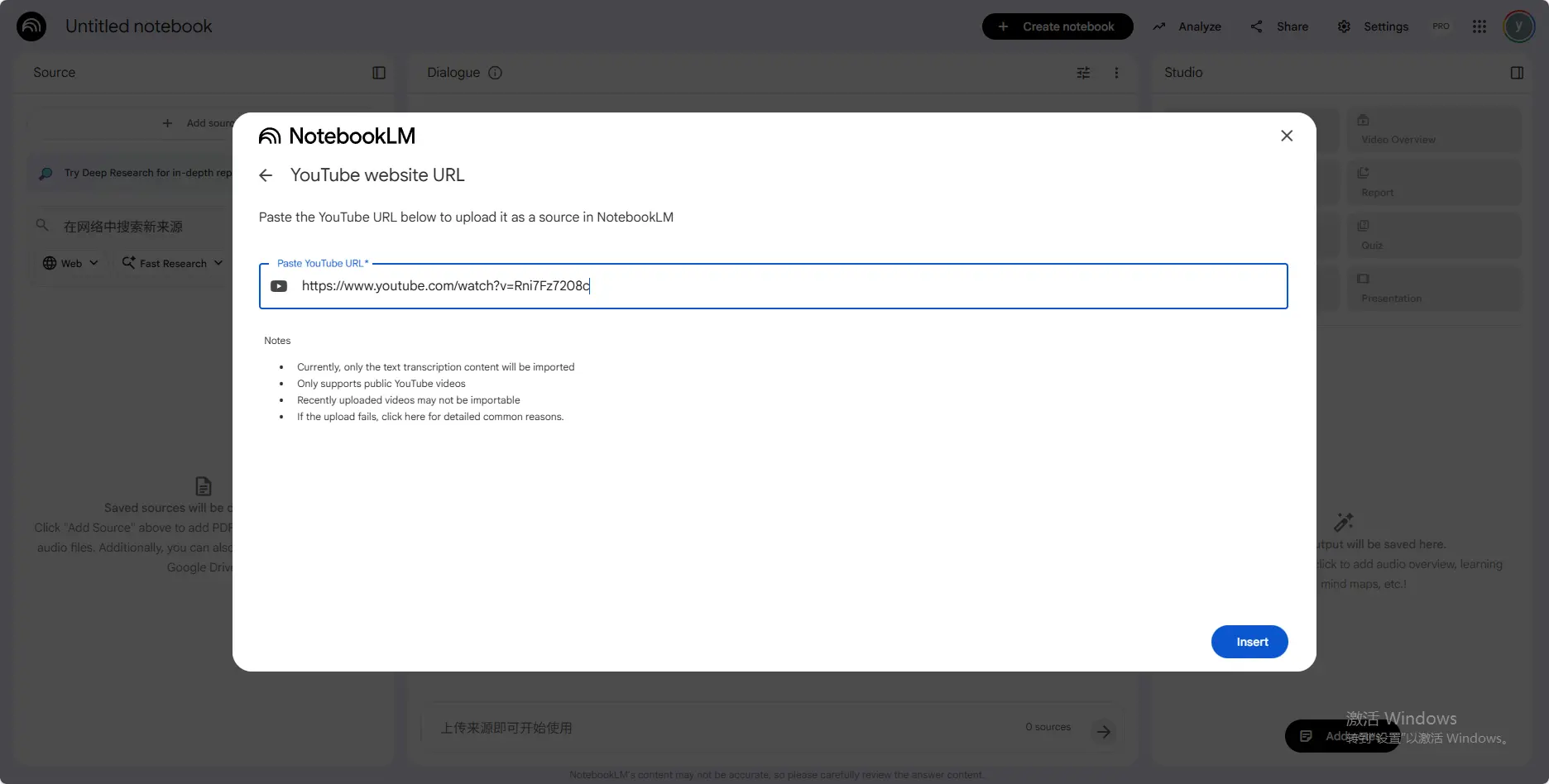This screenshot has width=1549, height=784.
Task: Click the Video Overview tile in Studio
Action: (1434, 130)
